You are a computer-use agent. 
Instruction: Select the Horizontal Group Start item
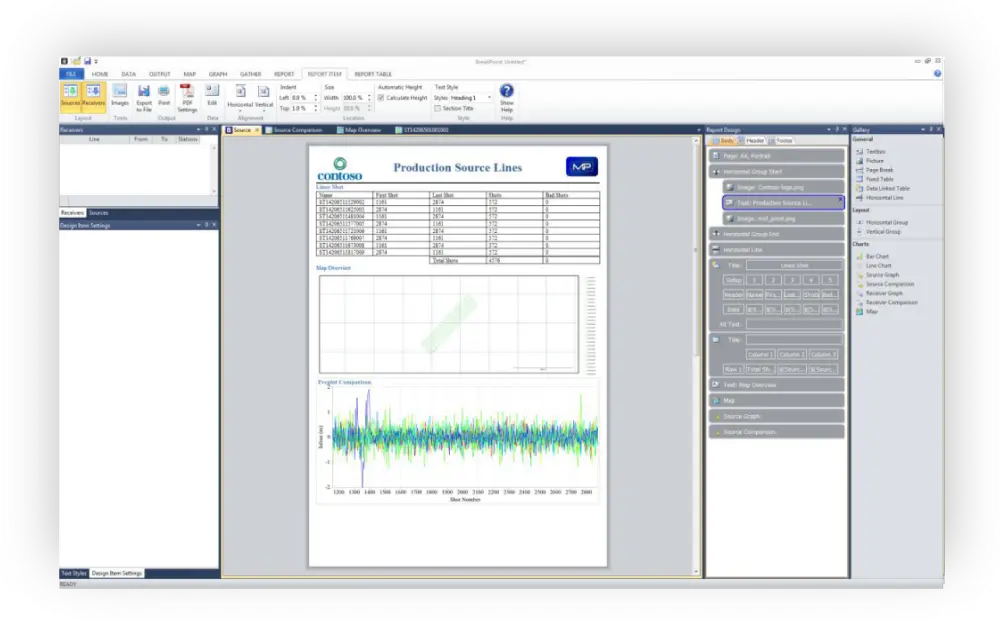(x=777, y=172)
